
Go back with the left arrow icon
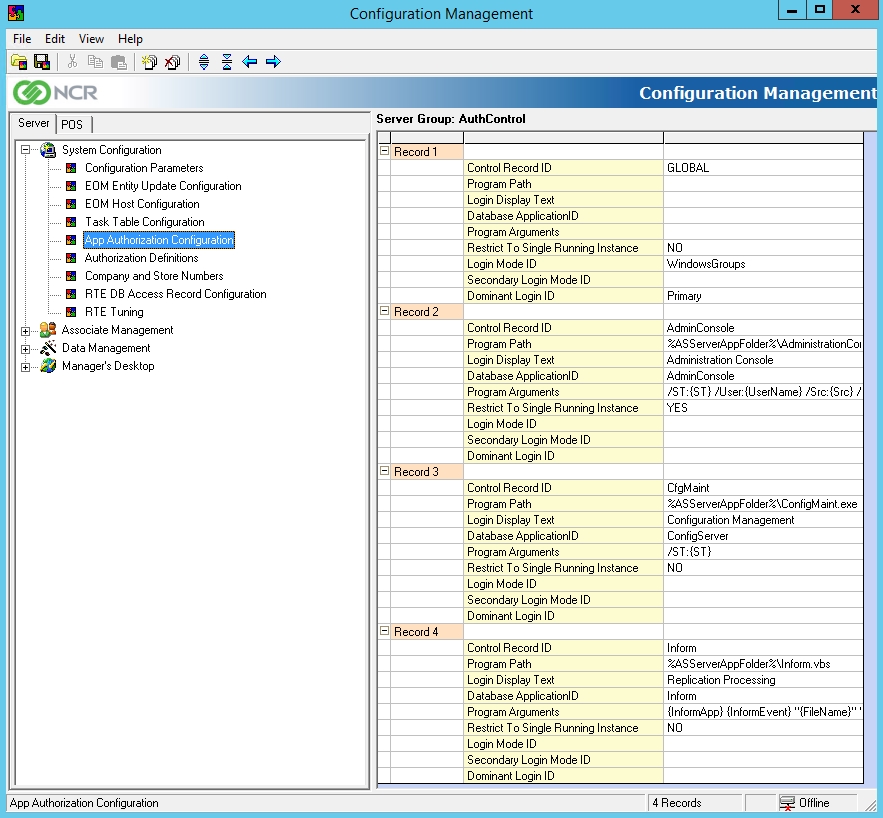(249, 61)
